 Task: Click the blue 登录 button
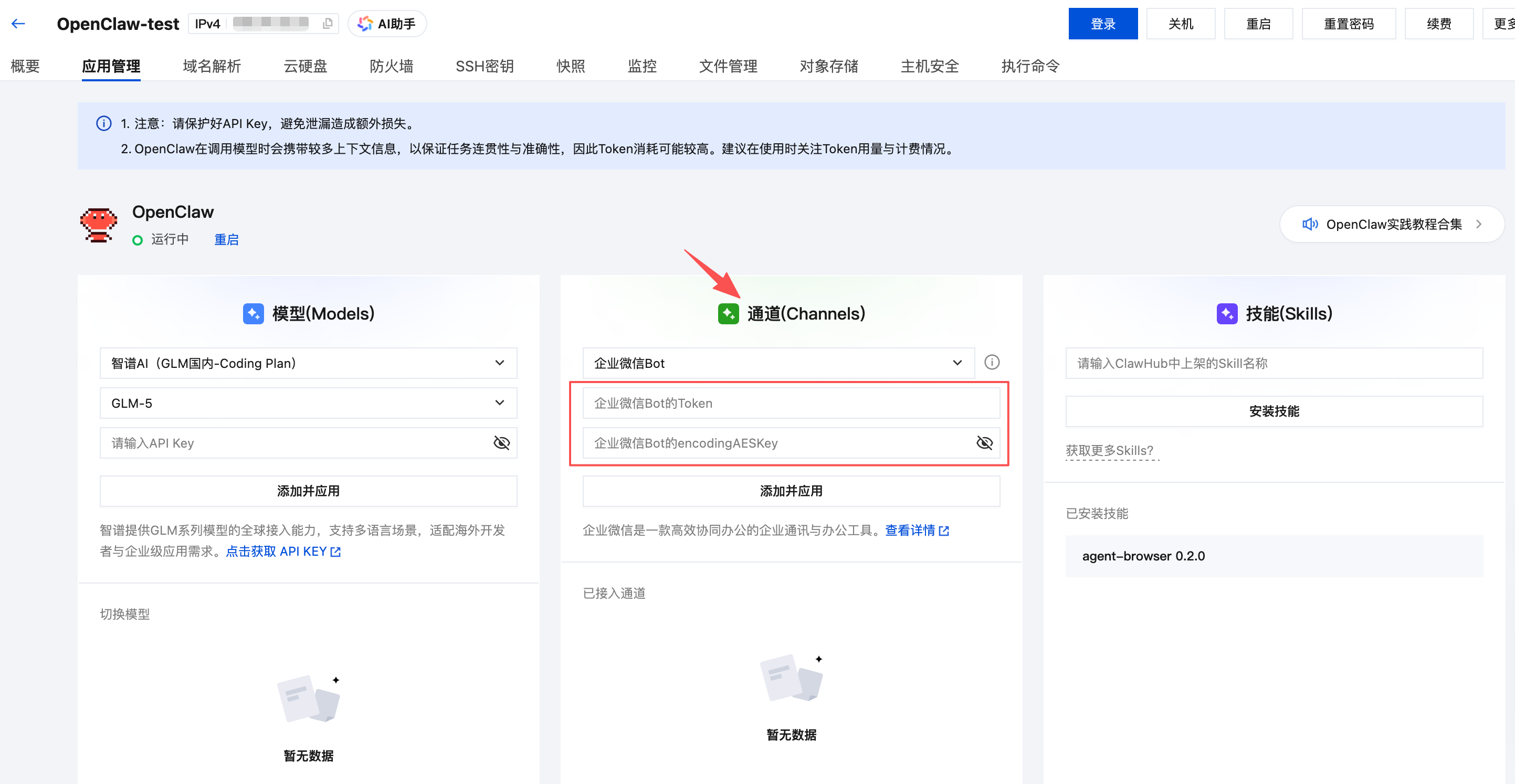pos(1102,24)
